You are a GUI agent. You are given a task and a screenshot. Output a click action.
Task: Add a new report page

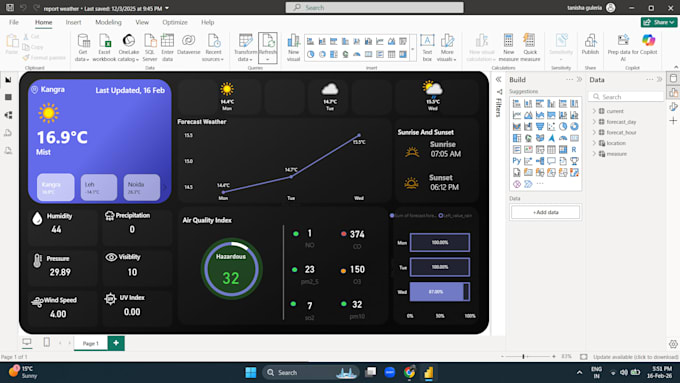click(116, 343)
